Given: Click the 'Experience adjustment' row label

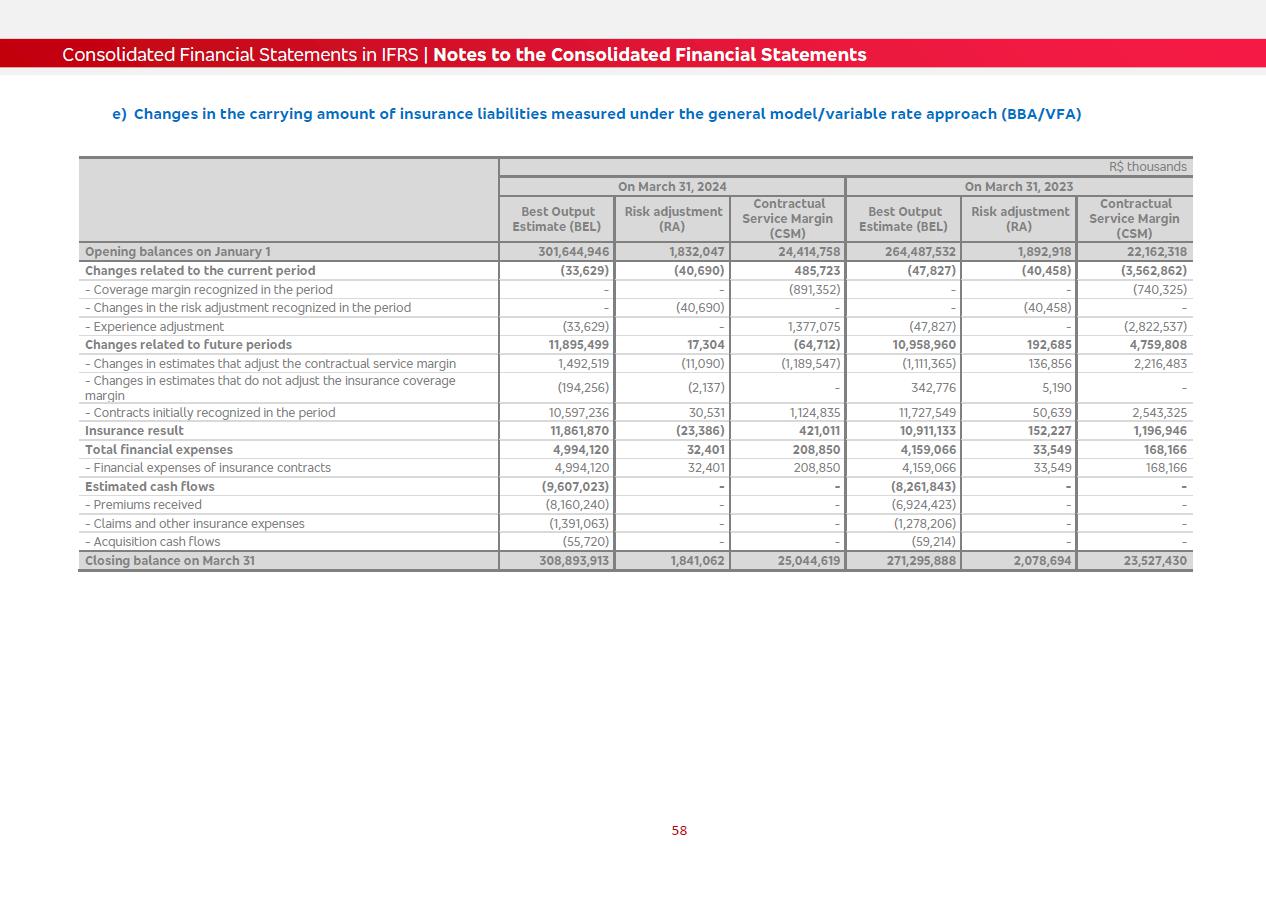Looking at the screenshot, I should pyautogui.click(x=158, y=327).
